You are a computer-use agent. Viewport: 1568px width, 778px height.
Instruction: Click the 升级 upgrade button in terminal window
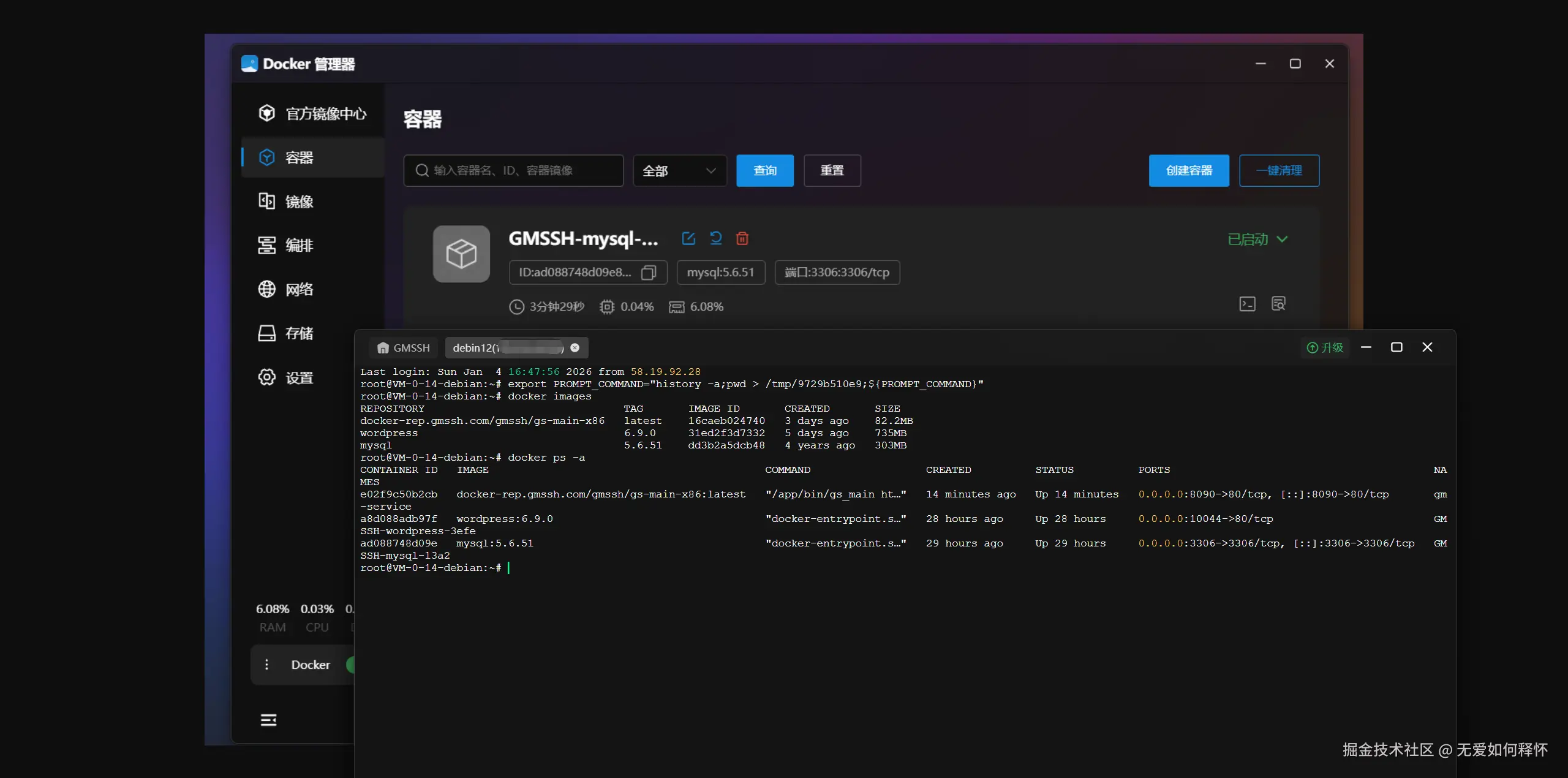[x=1325, y=347]
